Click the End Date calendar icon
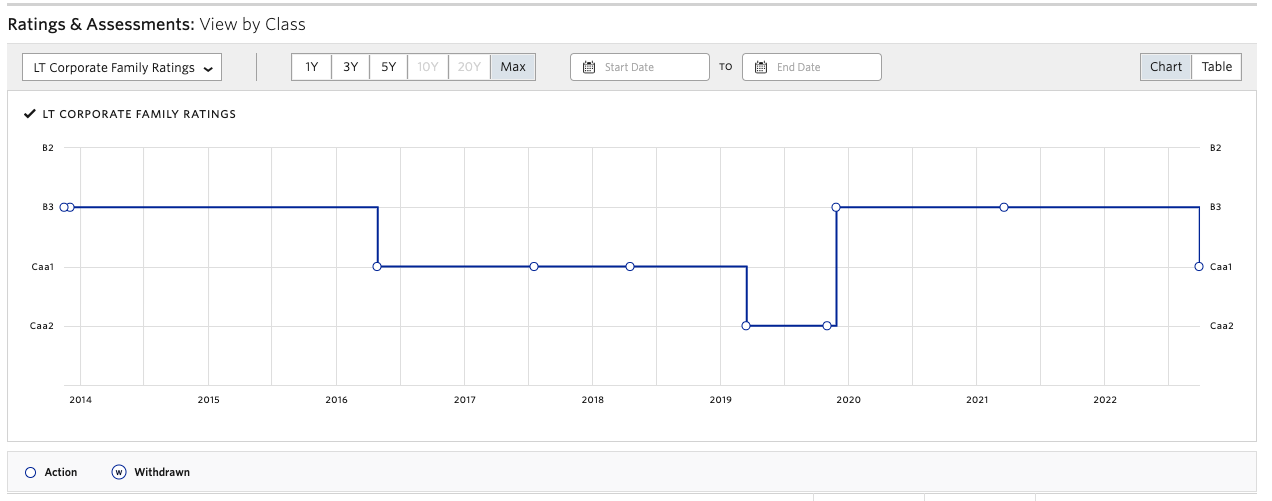This screenshot has height=501, width=1272. [761, 67]
